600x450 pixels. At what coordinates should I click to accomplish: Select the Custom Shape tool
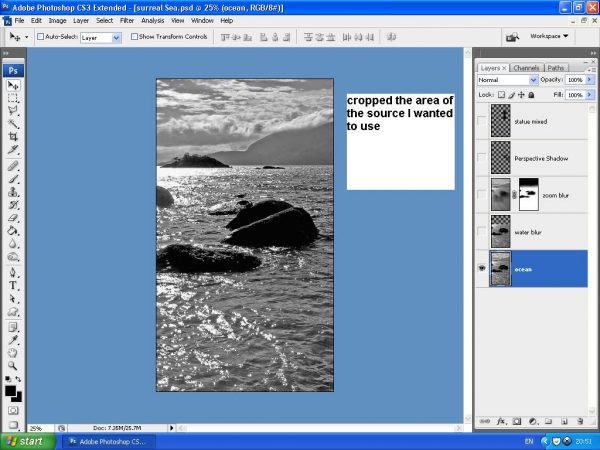coord(13,311)
